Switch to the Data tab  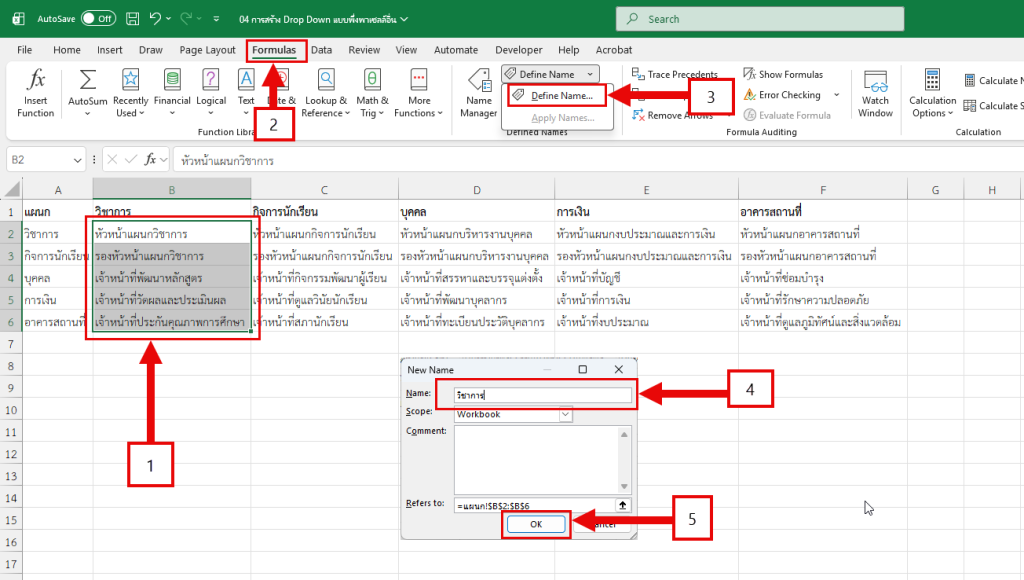pyautogui.click(x=321, y=50)
